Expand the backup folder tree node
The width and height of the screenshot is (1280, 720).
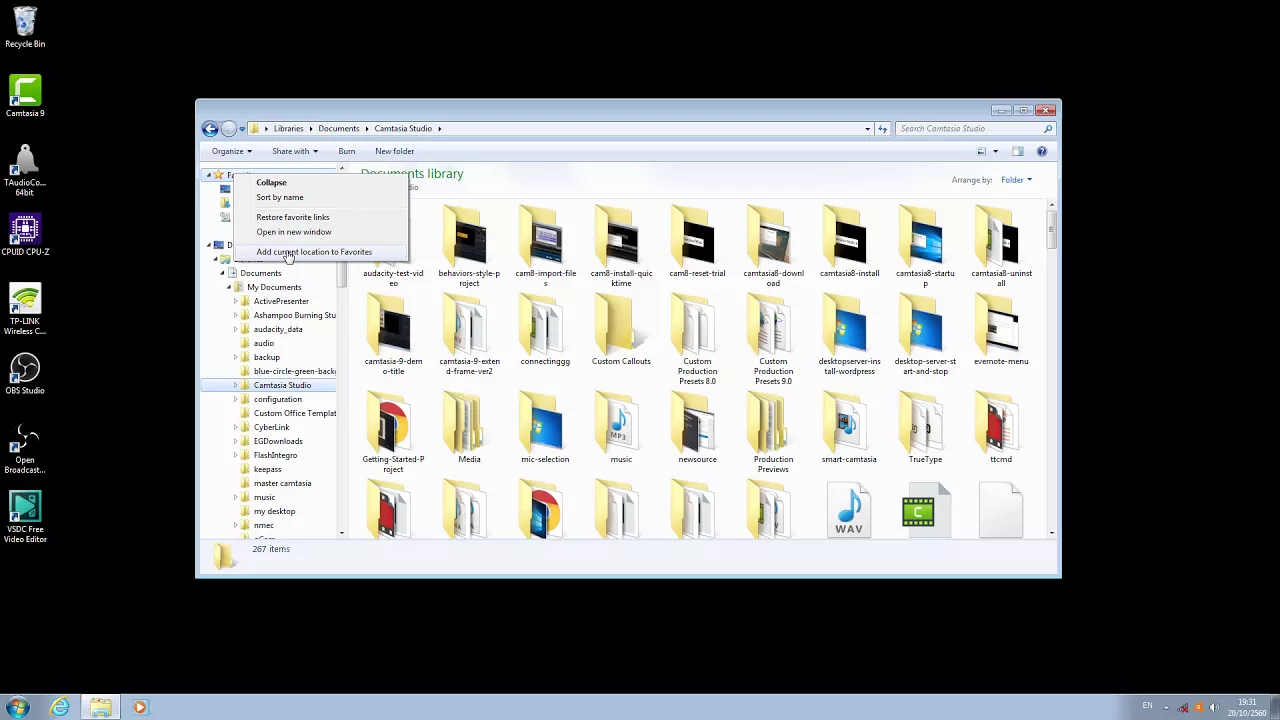point(236,357)
